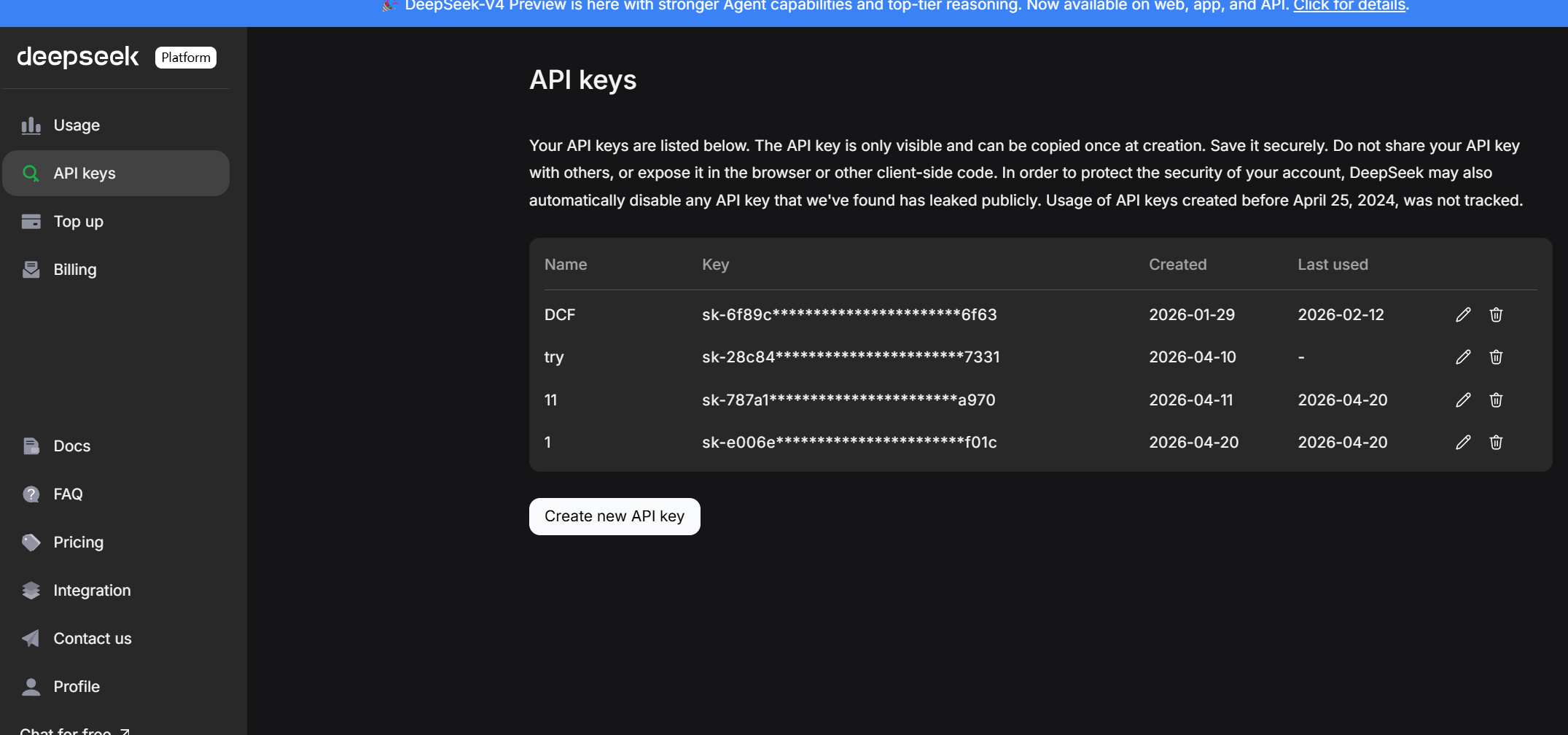Open the Profile page

click(116, 687)
